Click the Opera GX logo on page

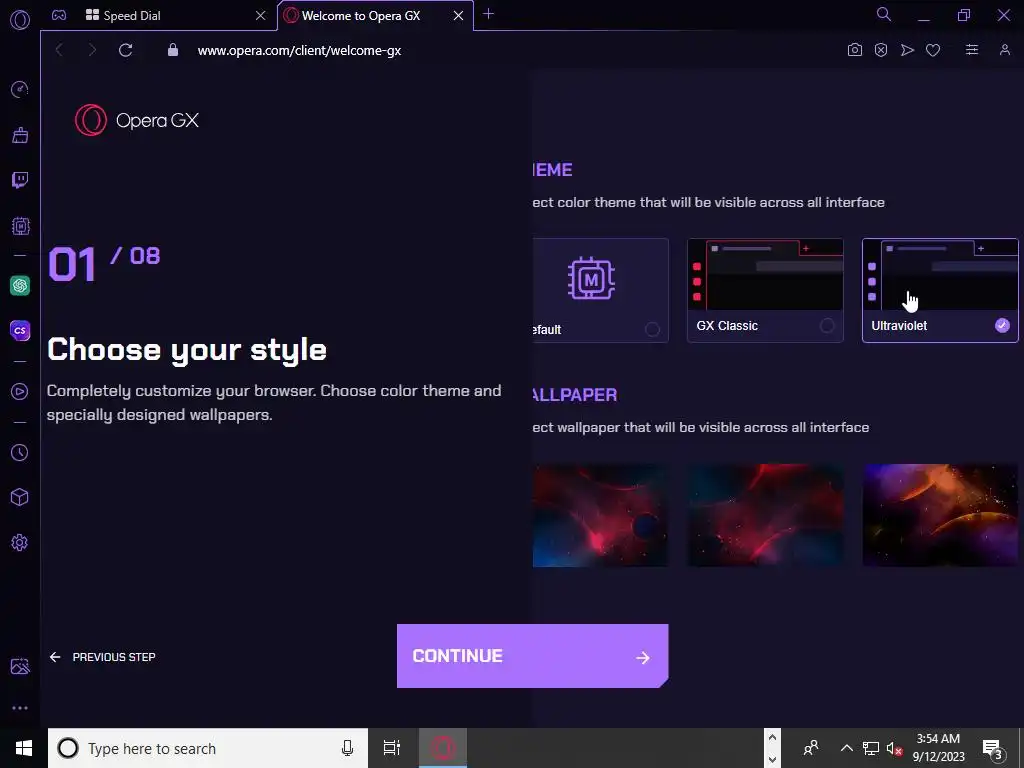pyautogui.click(x=136, y=120)
